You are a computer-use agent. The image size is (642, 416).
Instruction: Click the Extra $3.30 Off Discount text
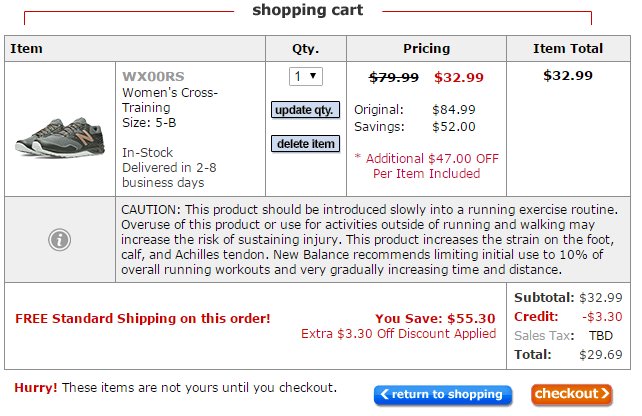click(398, 333)
